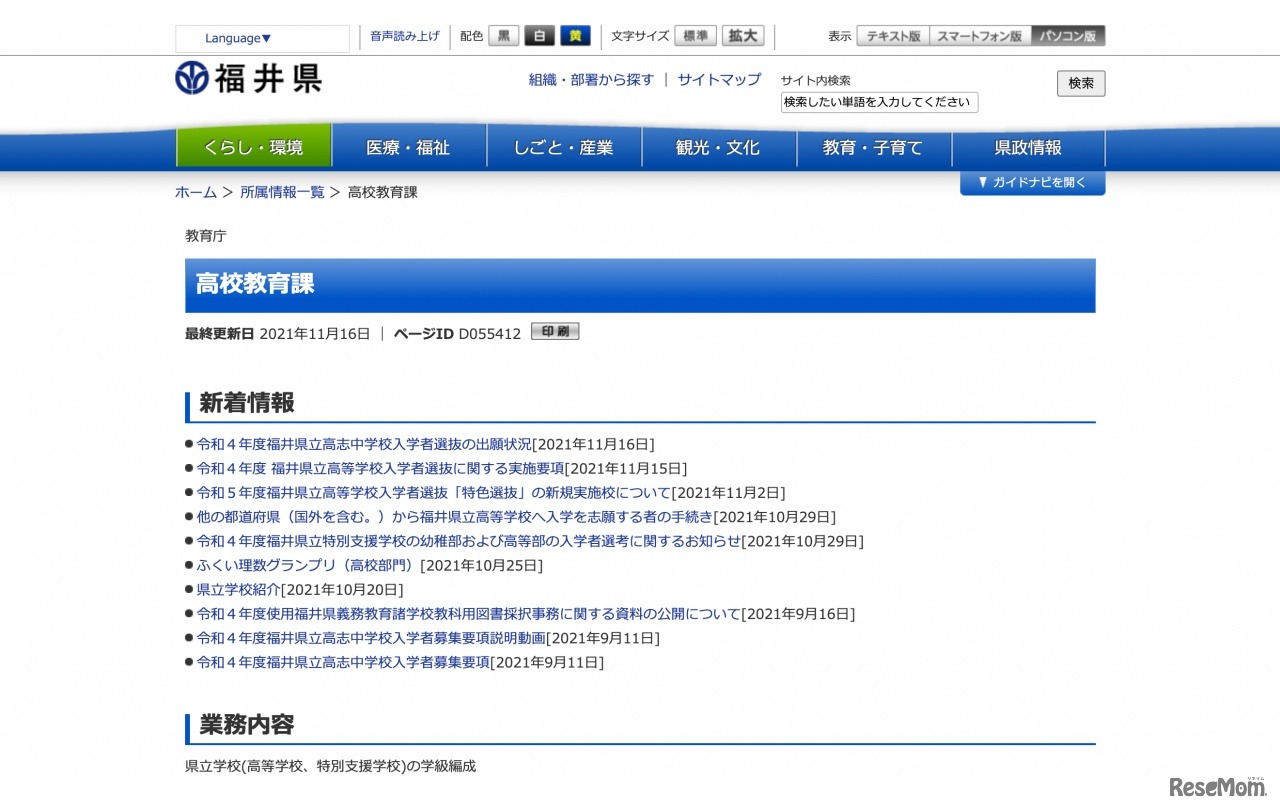Activate the 音声読み上げ audio readout feature

pos(403,36)
